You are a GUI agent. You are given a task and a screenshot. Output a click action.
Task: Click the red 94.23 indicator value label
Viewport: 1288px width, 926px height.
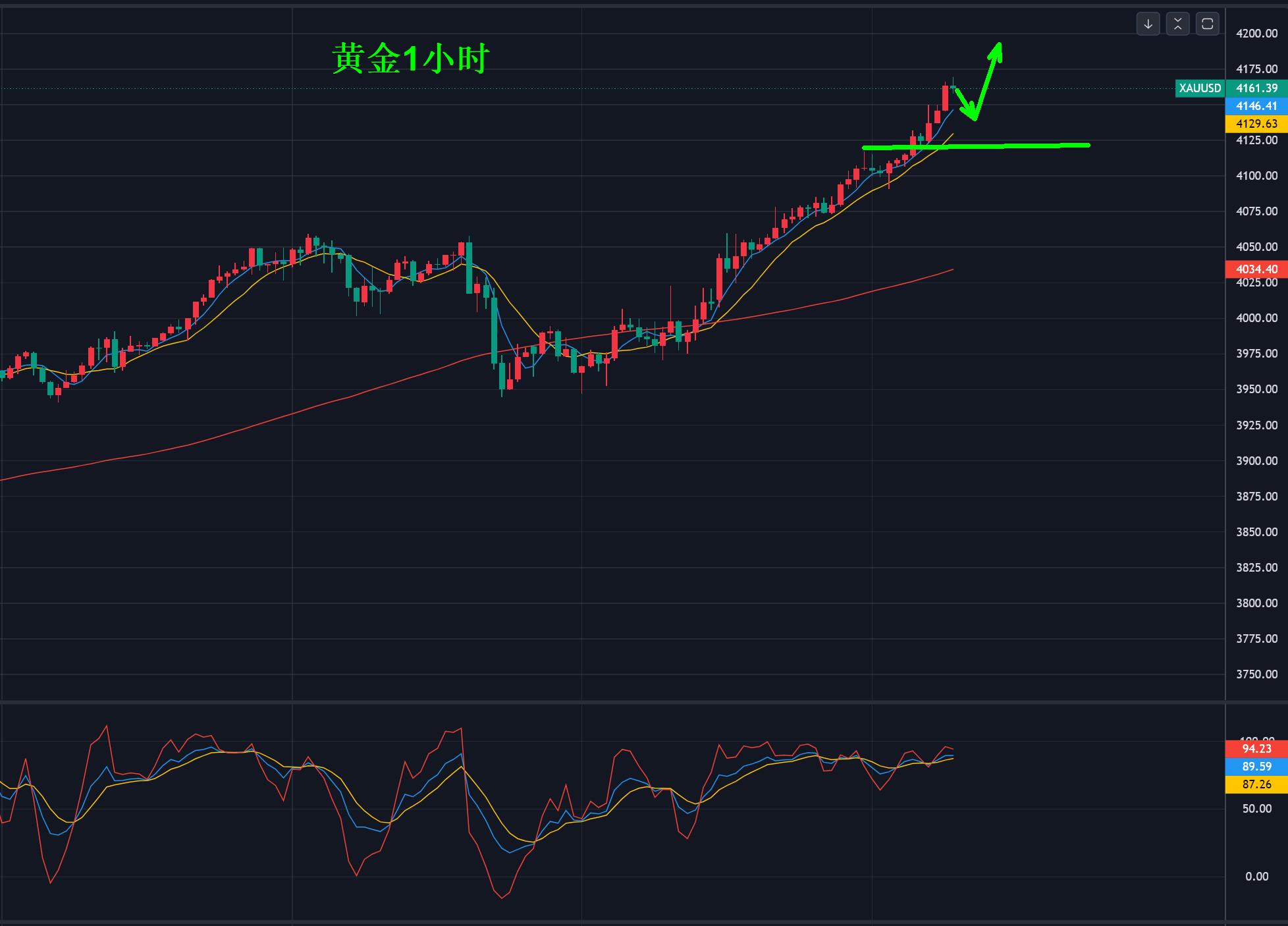pyautogui.click(x=1256, y=749)
